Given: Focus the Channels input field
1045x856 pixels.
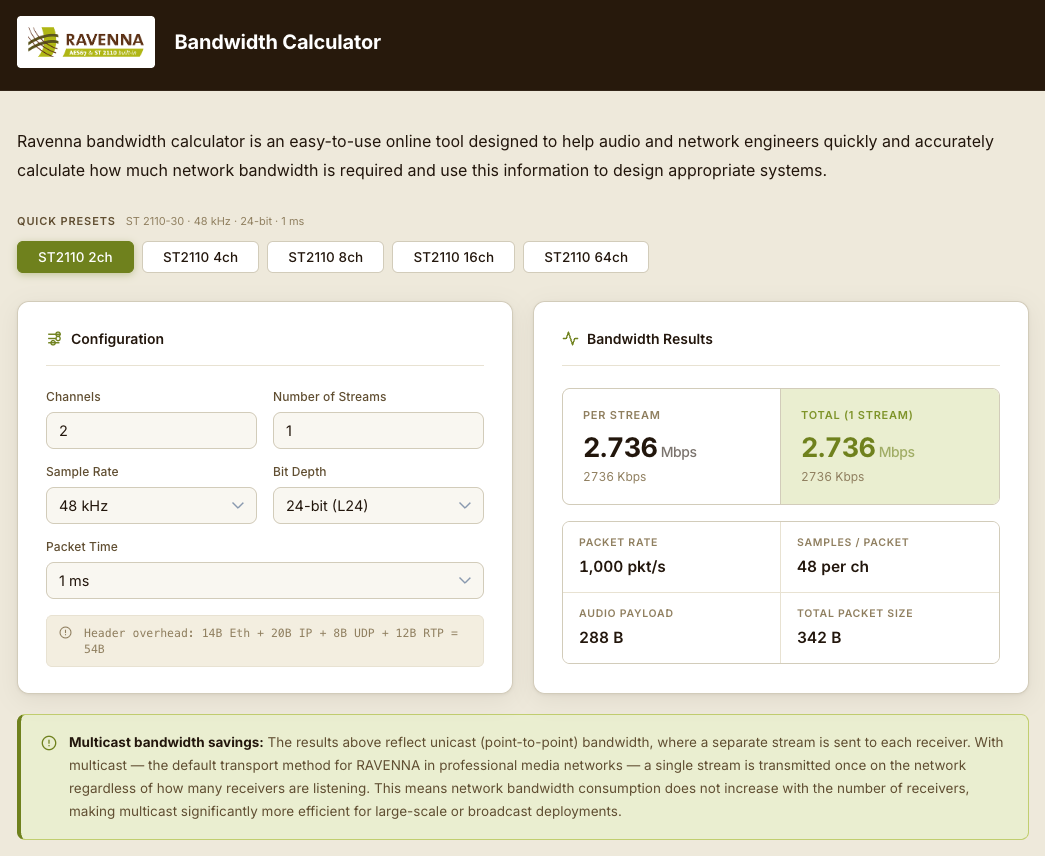Looking at the screenshot, I should (151, 431).
